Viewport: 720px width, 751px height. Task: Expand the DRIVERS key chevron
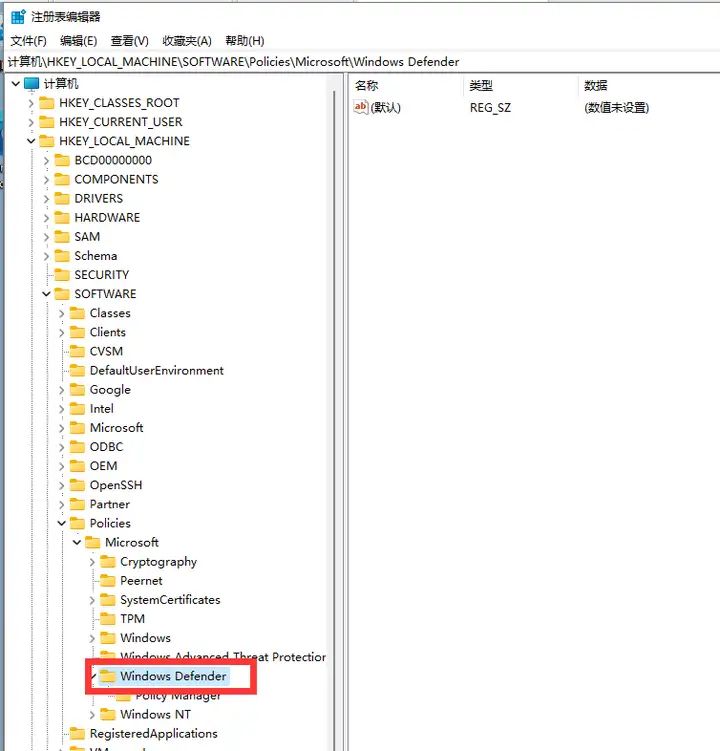46,199
